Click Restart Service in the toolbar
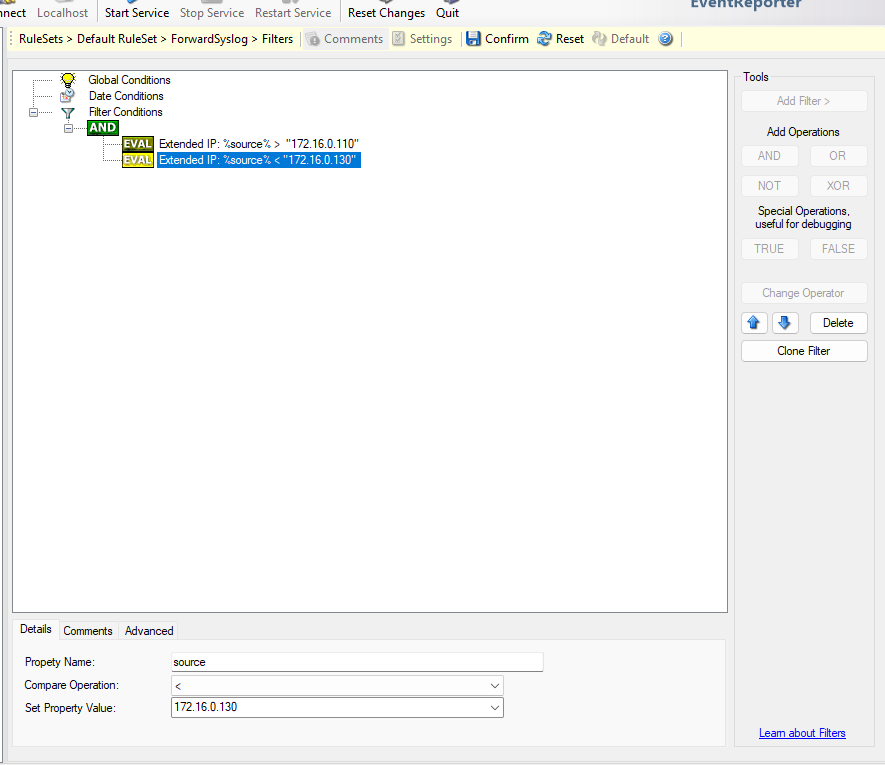885x765 pixels. (x=293, y=12)
